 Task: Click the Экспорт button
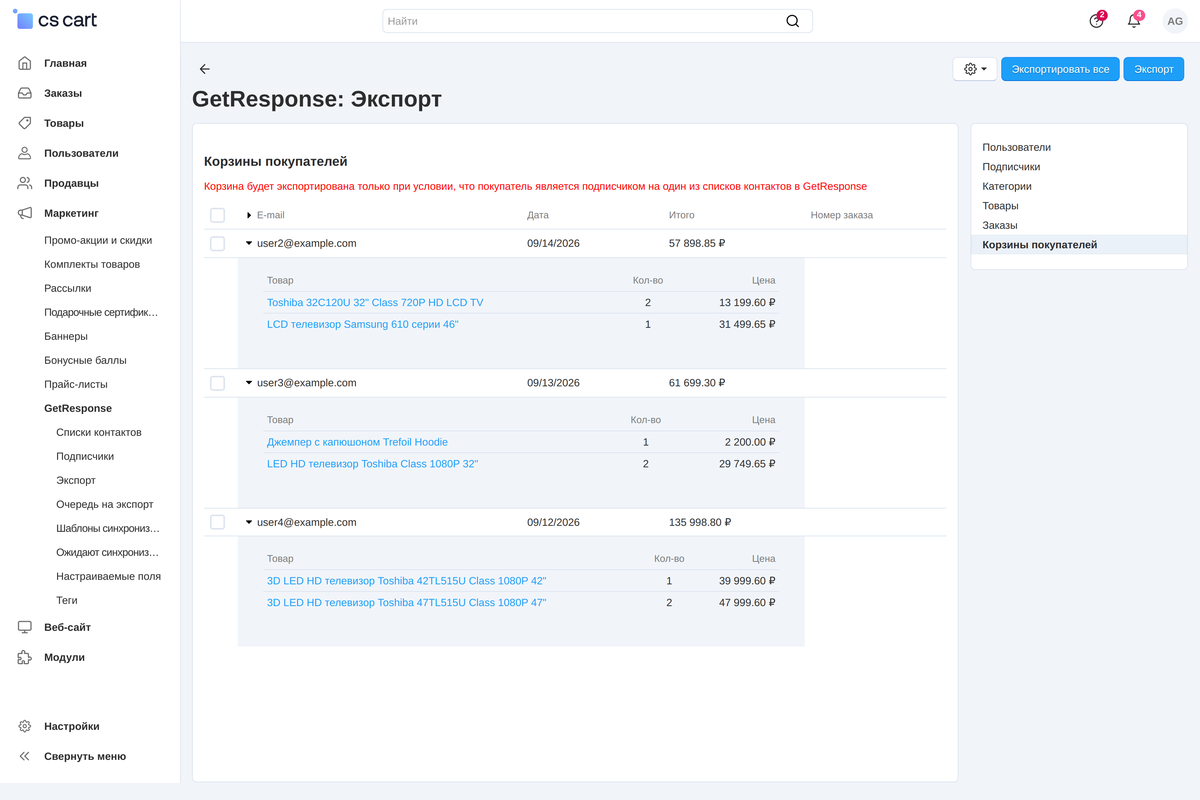pyautogui.click(x=1154, y=69)
